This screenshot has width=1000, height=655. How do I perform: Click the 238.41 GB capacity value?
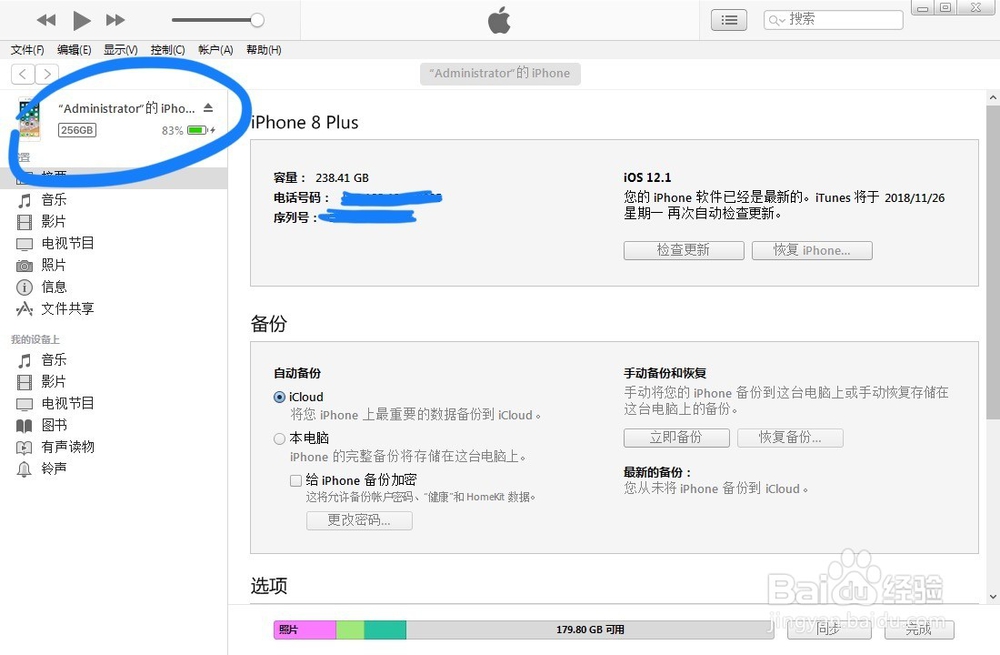coord(342,178)
